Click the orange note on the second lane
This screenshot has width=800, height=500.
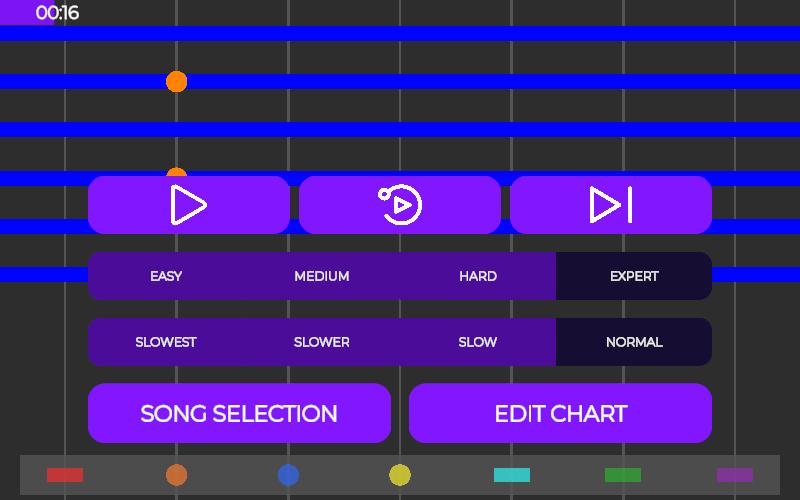[177, 82]
